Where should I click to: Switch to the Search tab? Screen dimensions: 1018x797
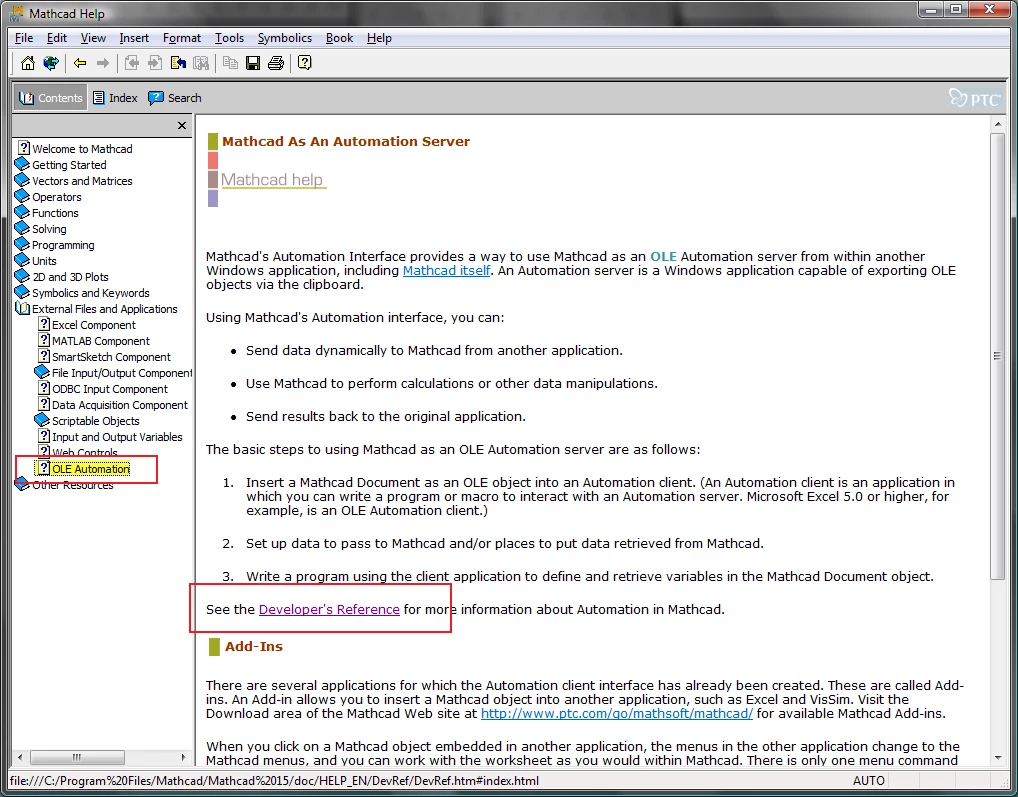point(175,98)
